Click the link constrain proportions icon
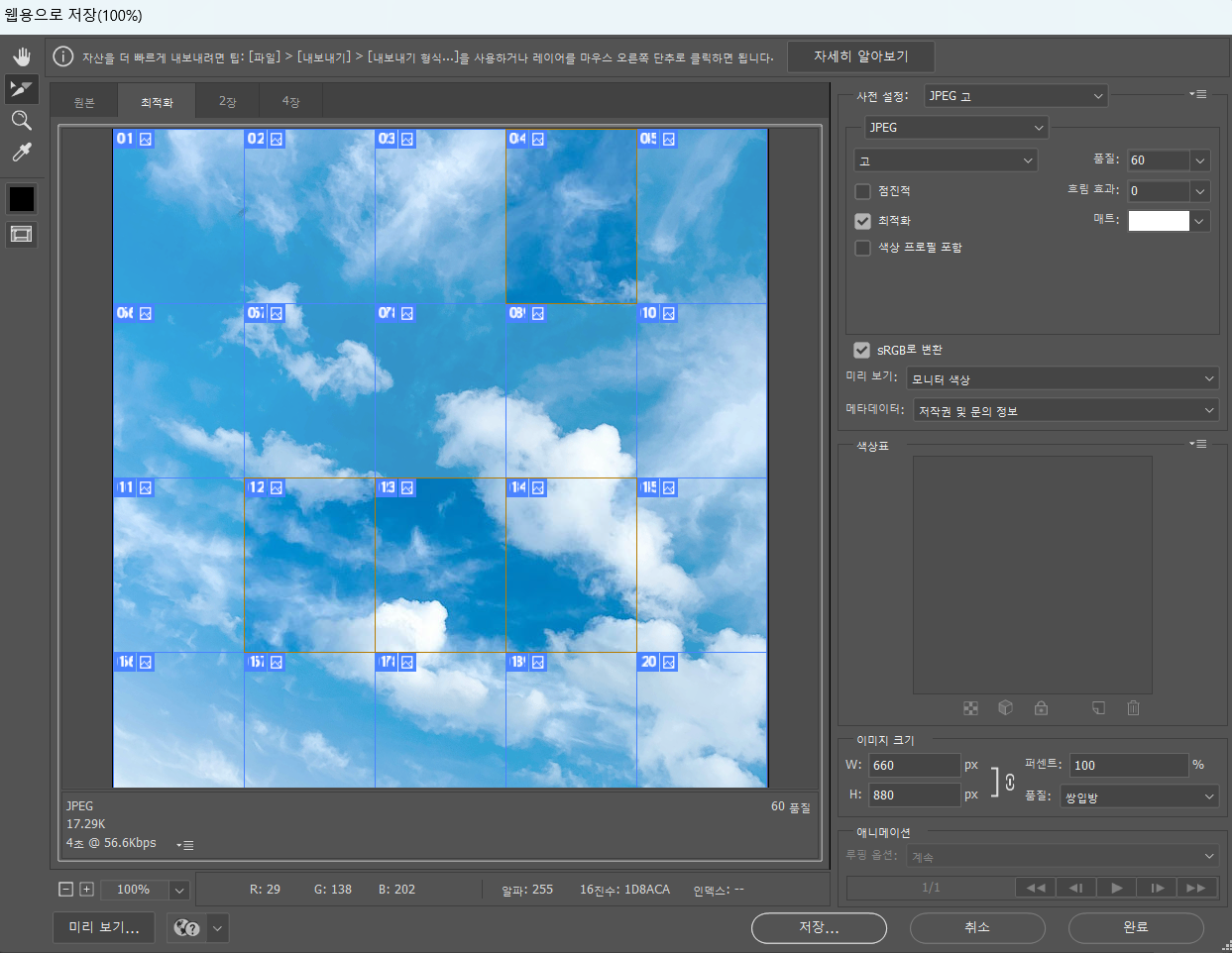Viewport: 1232px width, 953px height. [1009, 782]
